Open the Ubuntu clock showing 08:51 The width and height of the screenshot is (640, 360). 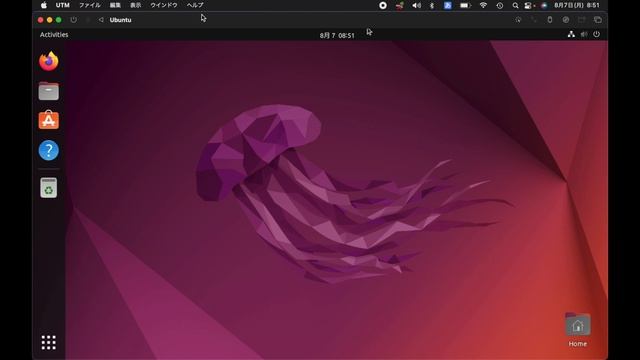click(x=337, y=36)
